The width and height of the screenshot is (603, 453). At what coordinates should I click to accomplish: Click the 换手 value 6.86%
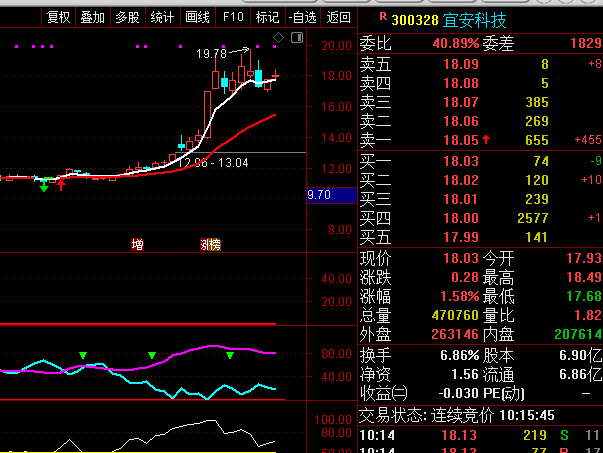[x=460, y=355]
